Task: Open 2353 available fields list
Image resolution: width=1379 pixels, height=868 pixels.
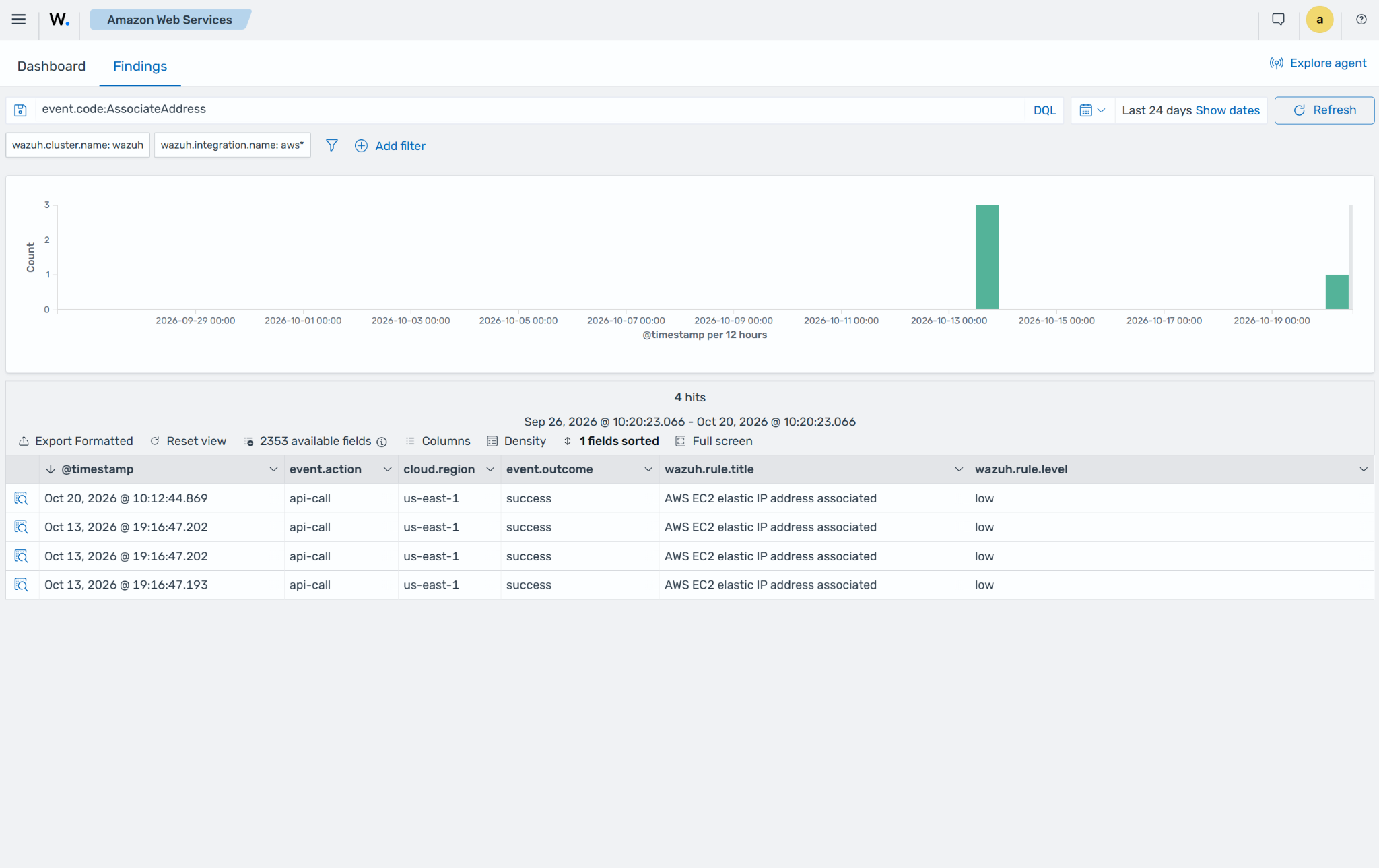Action: pyautogui.click(x=307, y=441)
